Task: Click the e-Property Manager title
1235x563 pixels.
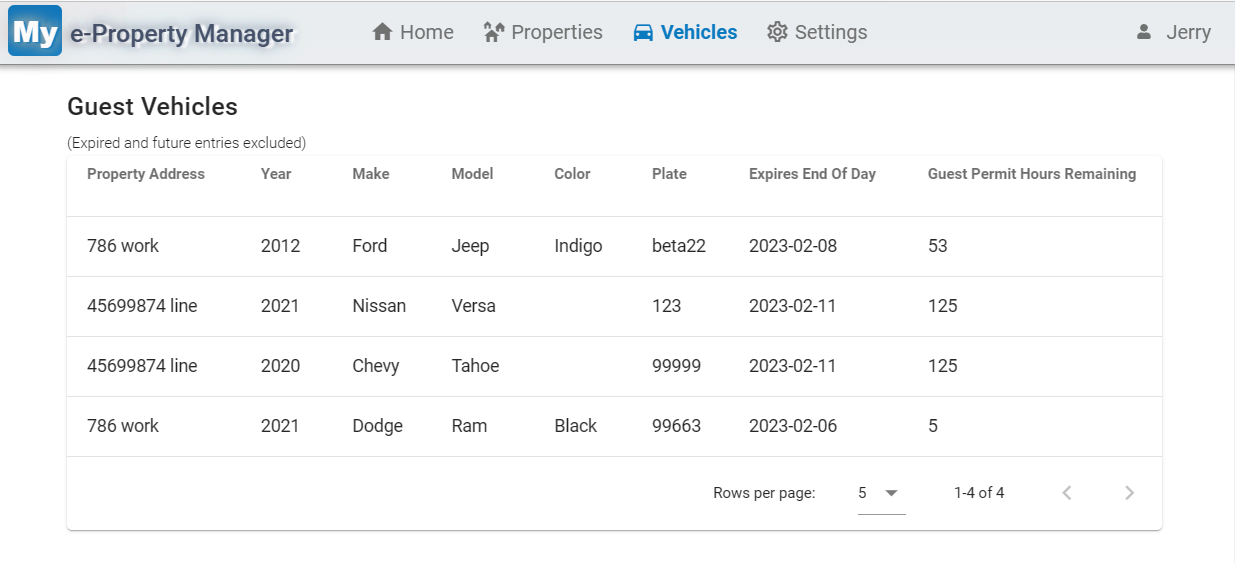Action: click(x=181, y=34)
